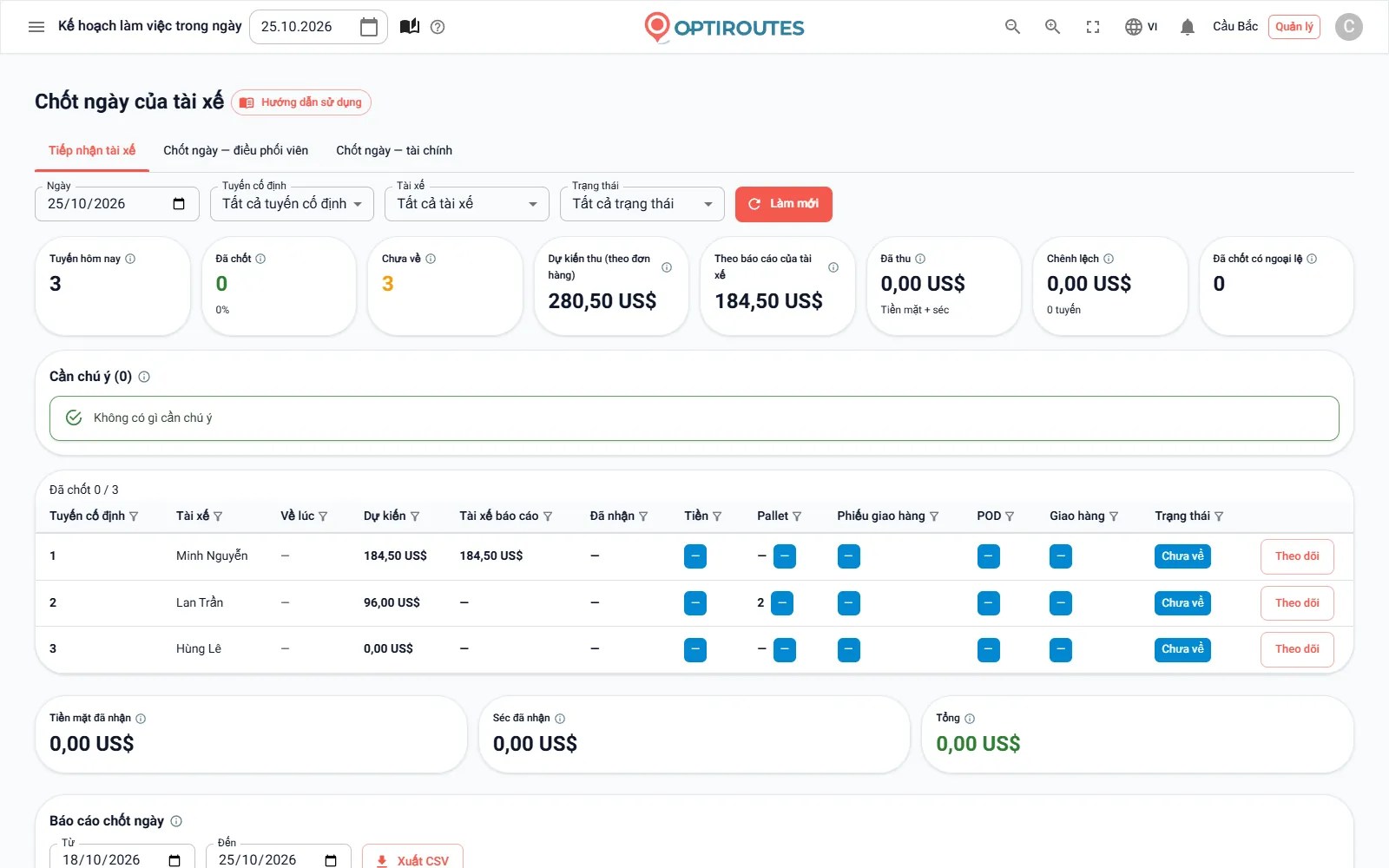This screenshot has width=1389, height=868.
Task: Expand Tài xế dropdown filter
Action: (x=467, y=204)
